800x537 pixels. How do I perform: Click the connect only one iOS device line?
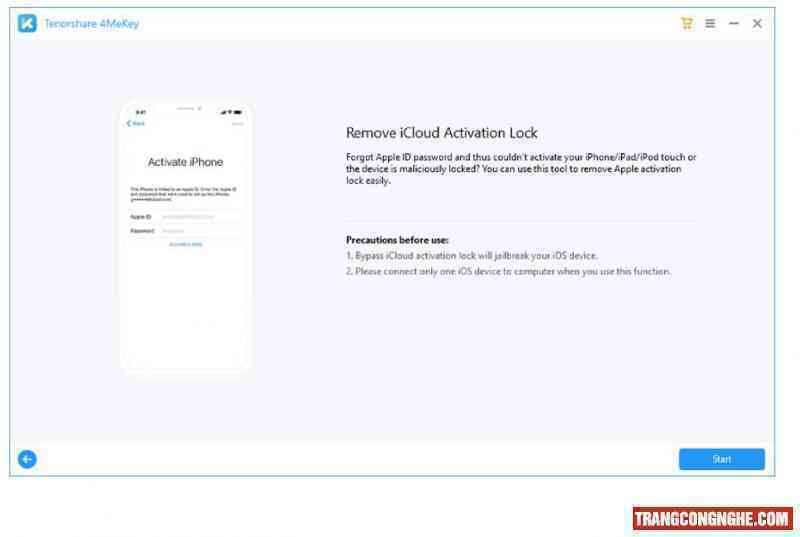[x=508, y=271]
